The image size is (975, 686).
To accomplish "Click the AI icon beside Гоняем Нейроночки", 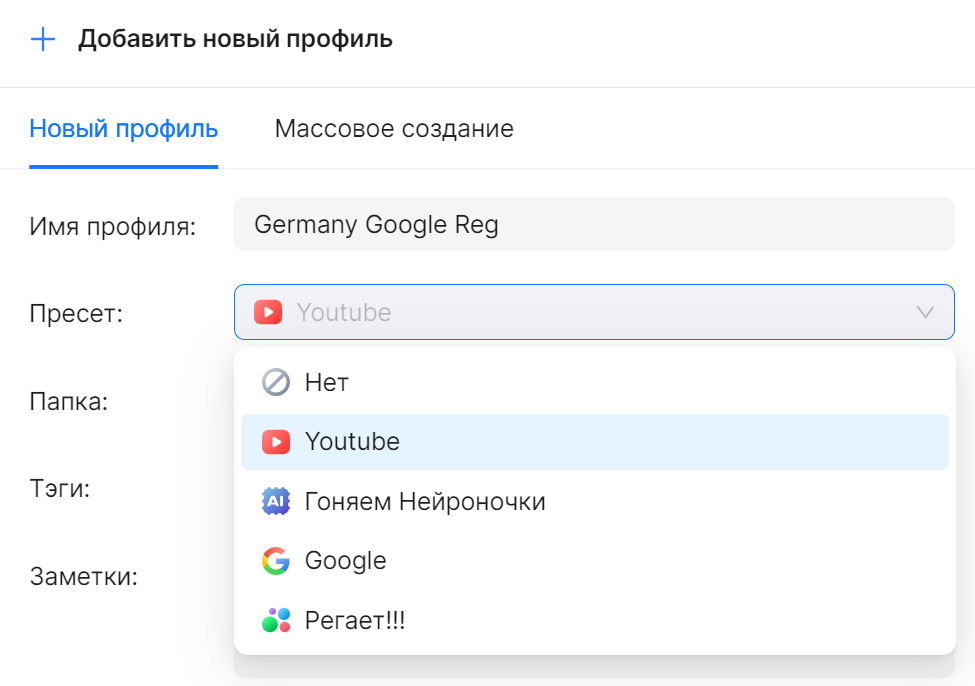I will click(275, 501).
